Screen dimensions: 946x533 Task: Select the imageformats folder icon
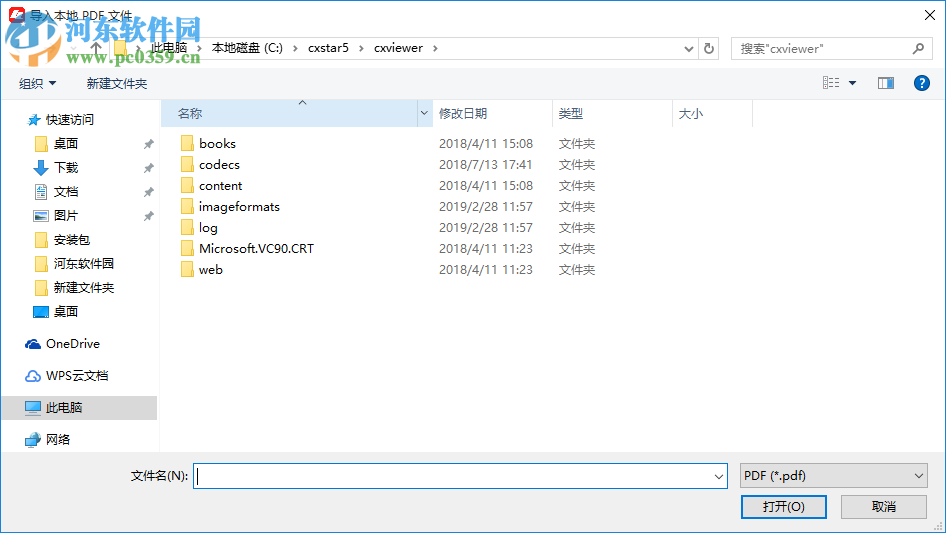187,206
